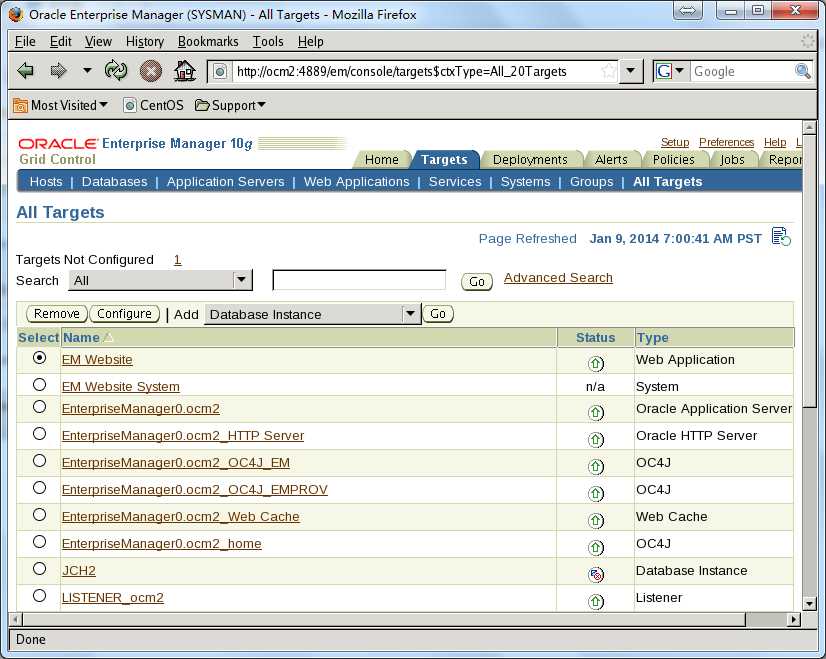The image size is (826, 659).
Task: Bookmark page with star icon in address bar
Action: pos(608,71)
